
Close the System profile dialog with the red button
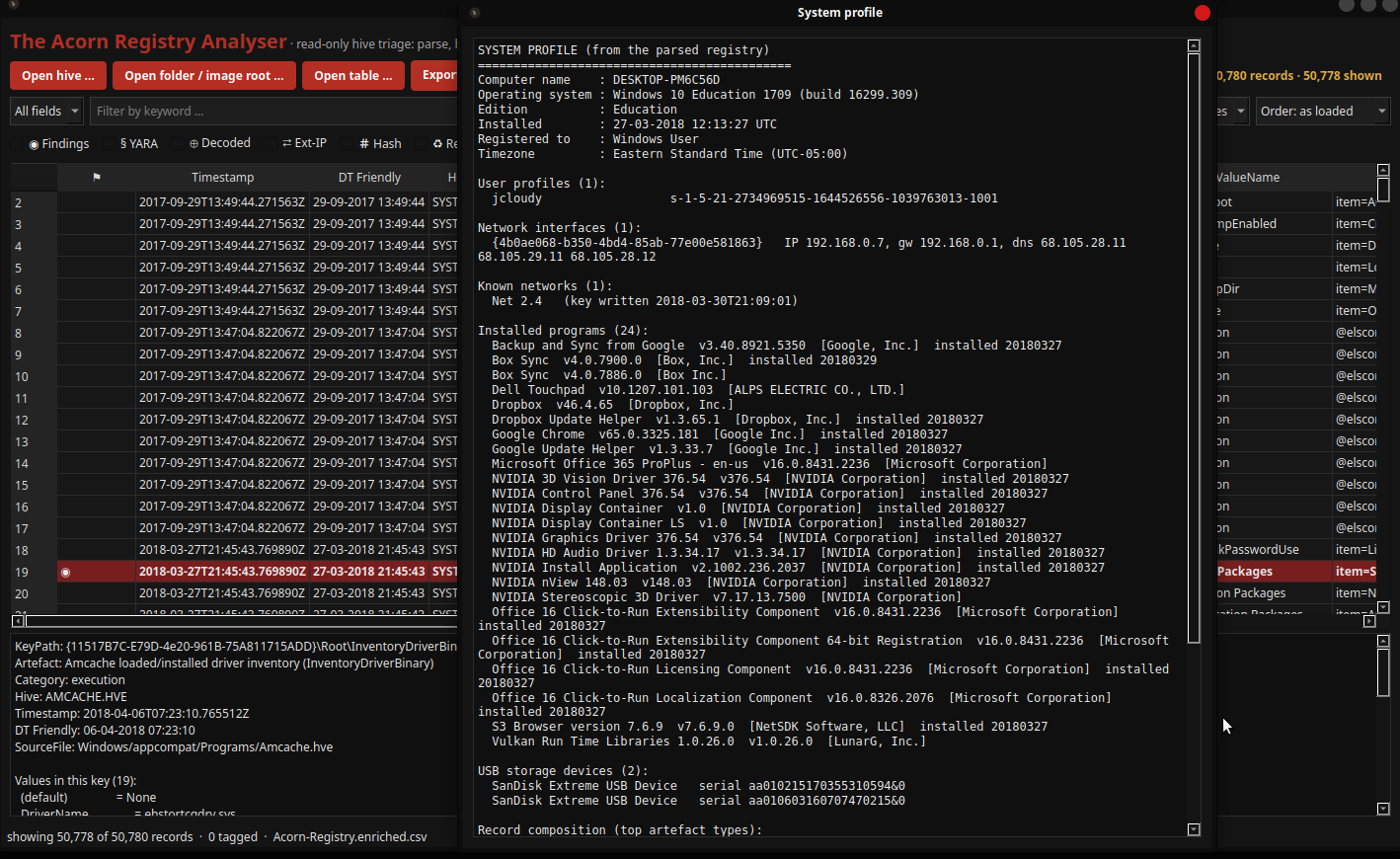tap(1202, 13)
